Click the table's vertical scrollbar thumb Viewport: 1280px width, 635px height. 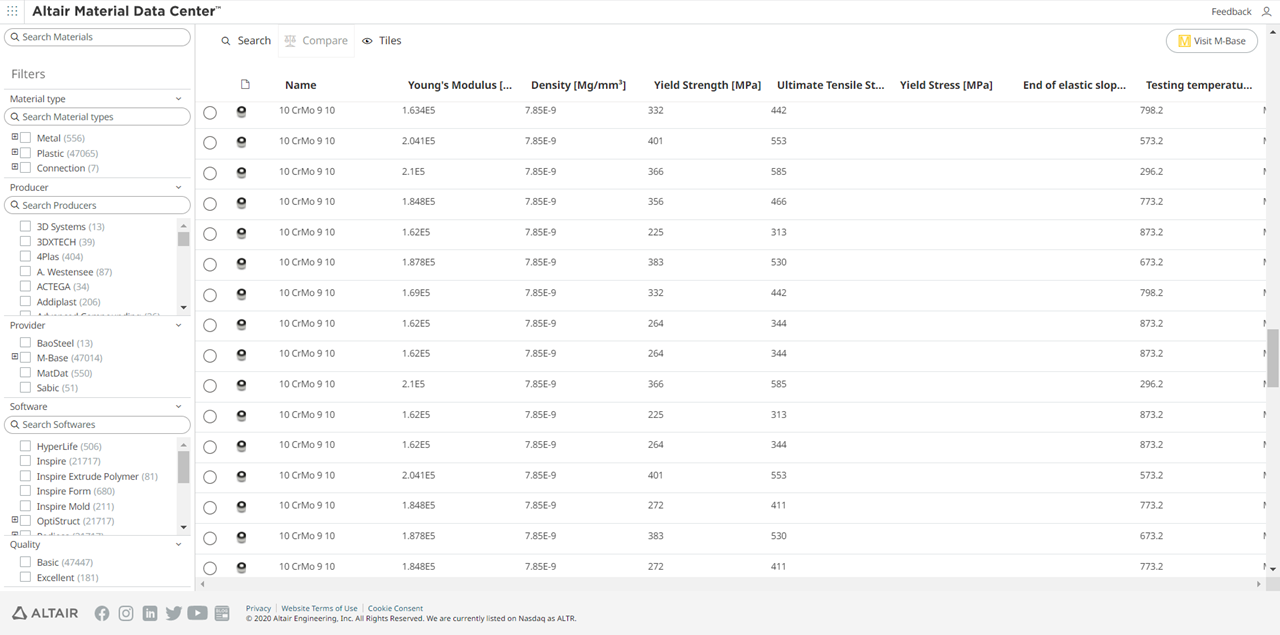(1273, 357)
